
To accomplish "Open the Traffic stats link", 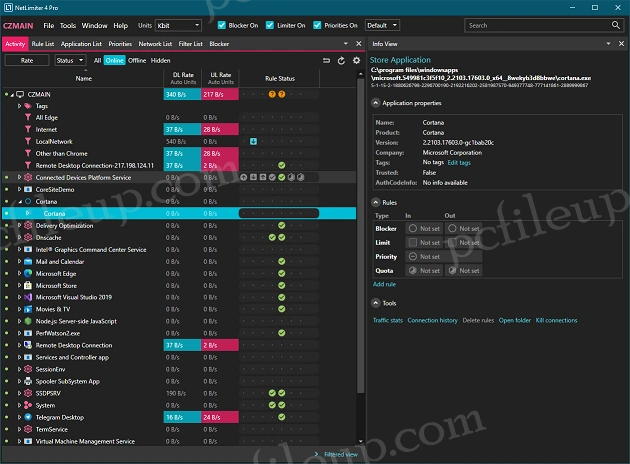I will (388, 320).
